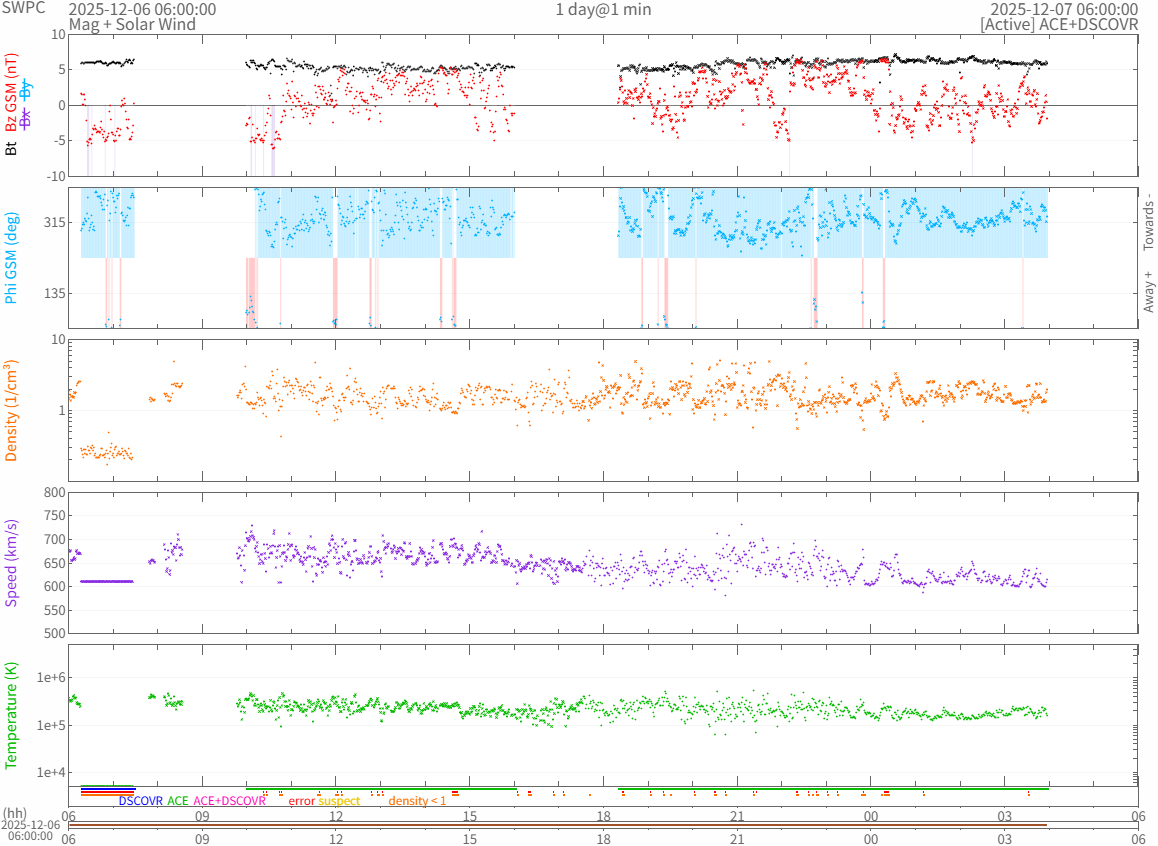Click the yellow suspect legend entry
1158x846 pixels.
click(x=339, y=801)
